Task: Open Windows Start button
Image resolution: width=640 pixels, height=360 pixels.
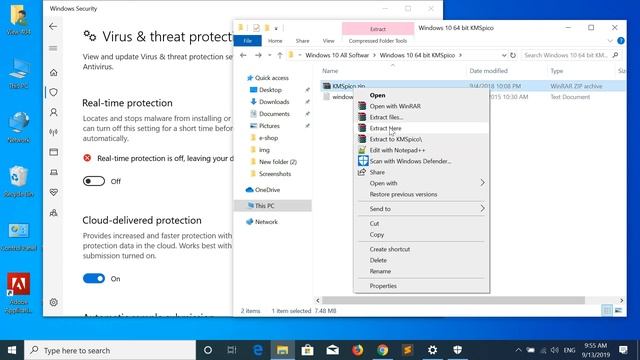Action: pos(12,350)
